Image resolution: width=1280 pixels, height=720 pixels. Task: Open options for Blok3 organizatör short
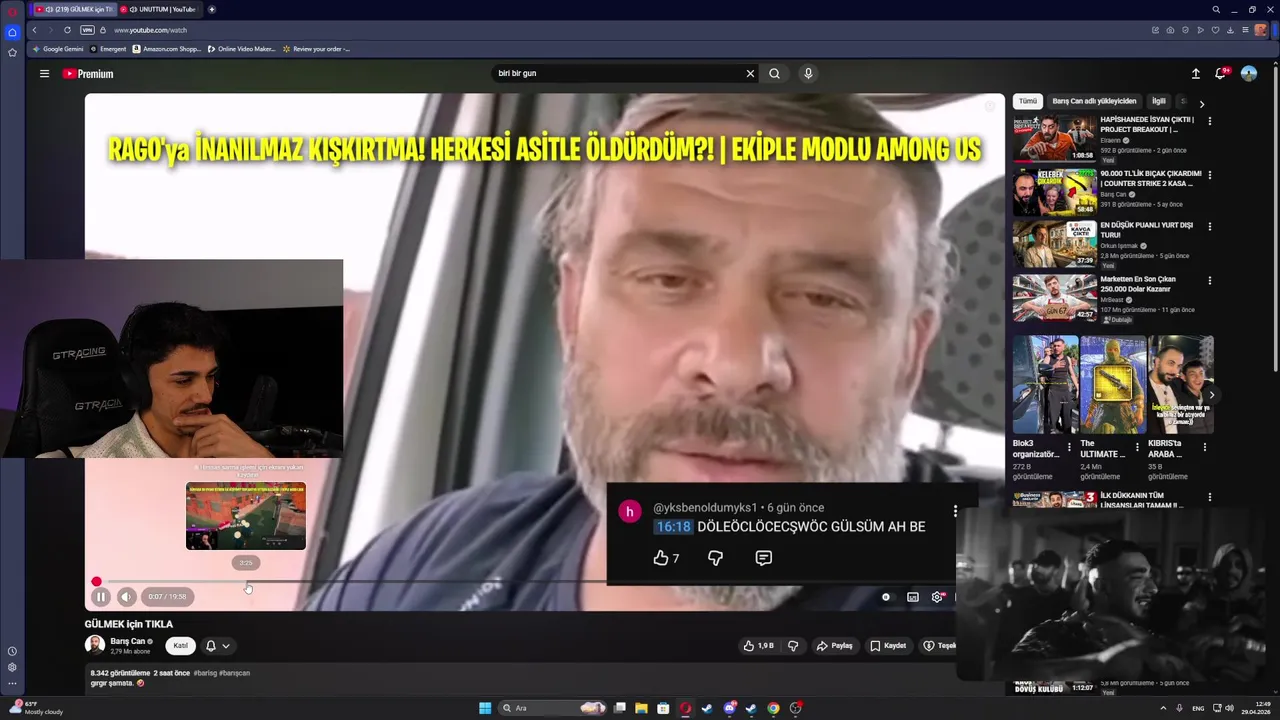1069,447
